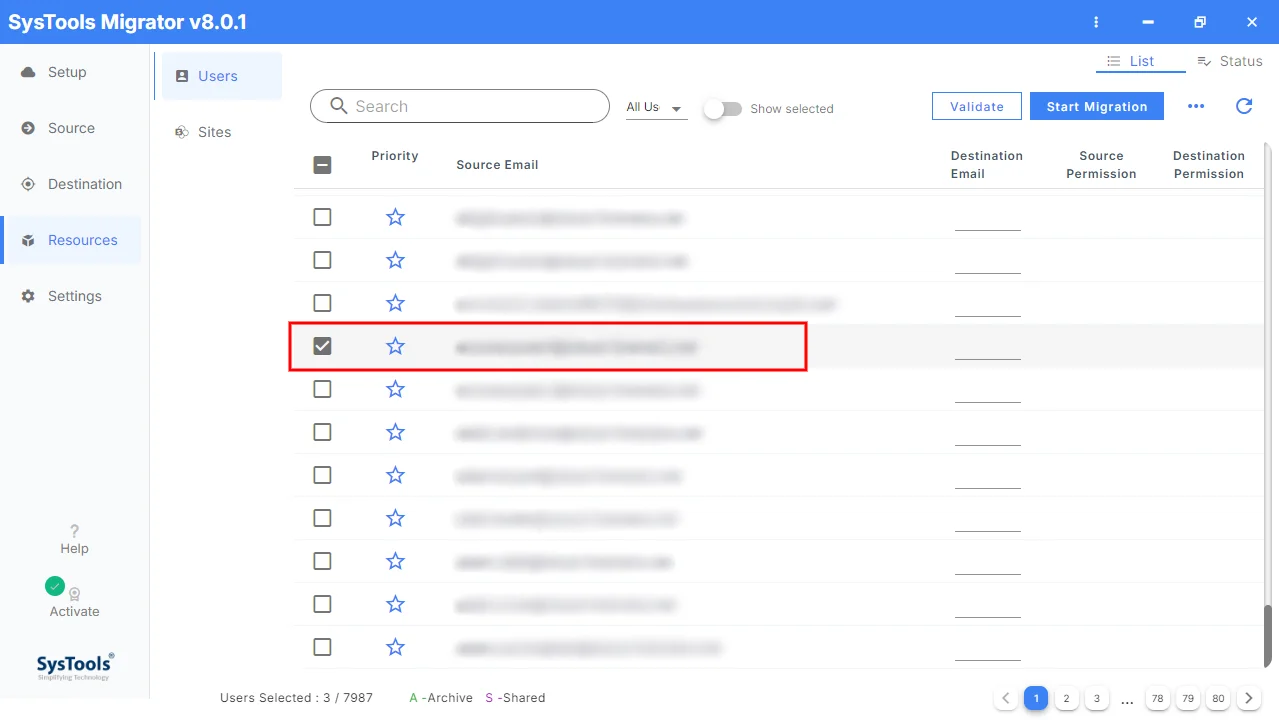Go to the Source section

point(70,128)
